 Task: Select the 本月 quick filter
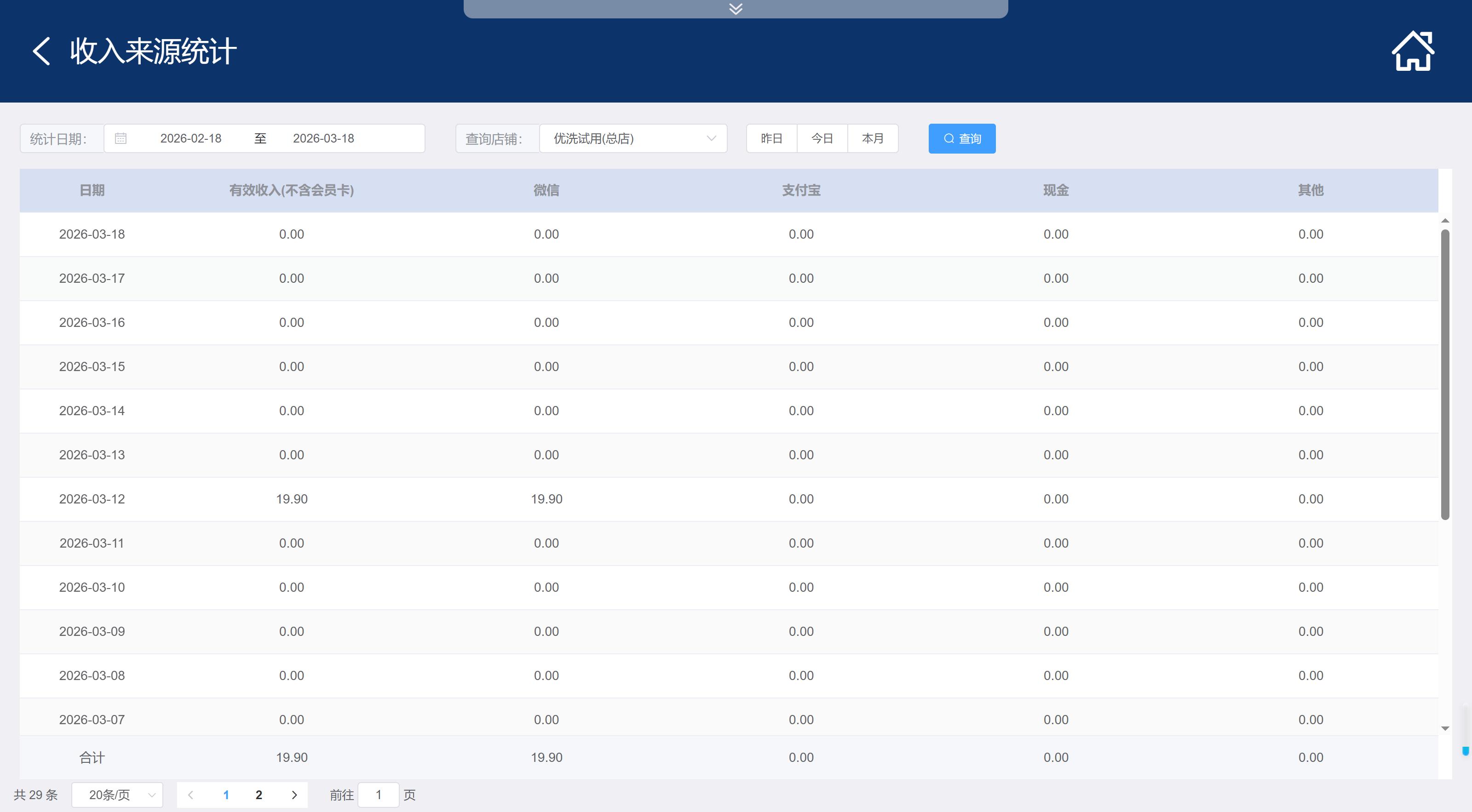(x=873, y=138)
